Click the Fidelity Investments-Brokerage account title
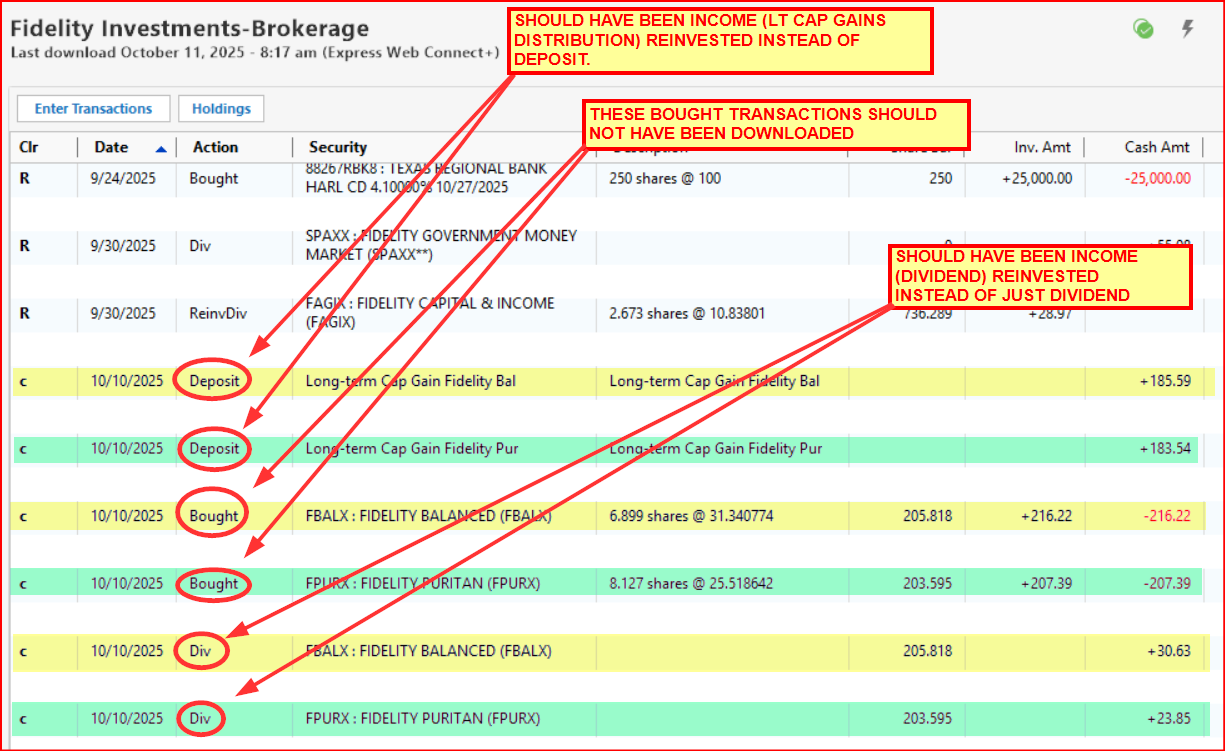The height and width of the screenshot is (751, 1225). [190, 29]
